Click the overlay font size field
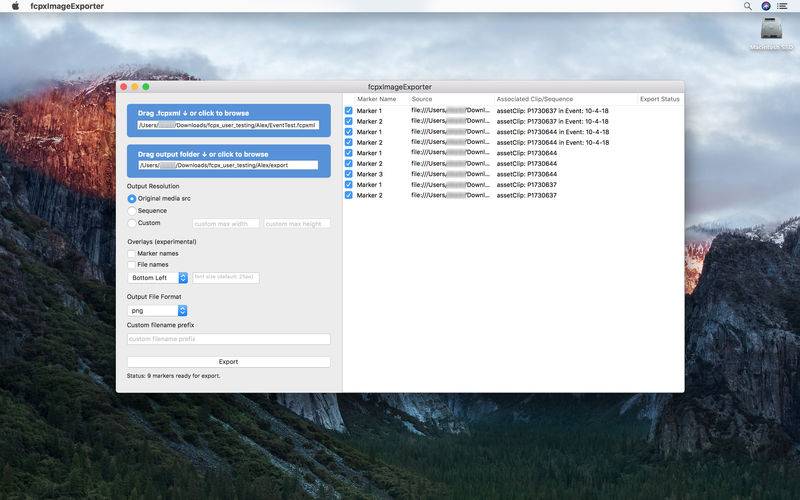This screenshot has width=800, height=500. [226, 278]
